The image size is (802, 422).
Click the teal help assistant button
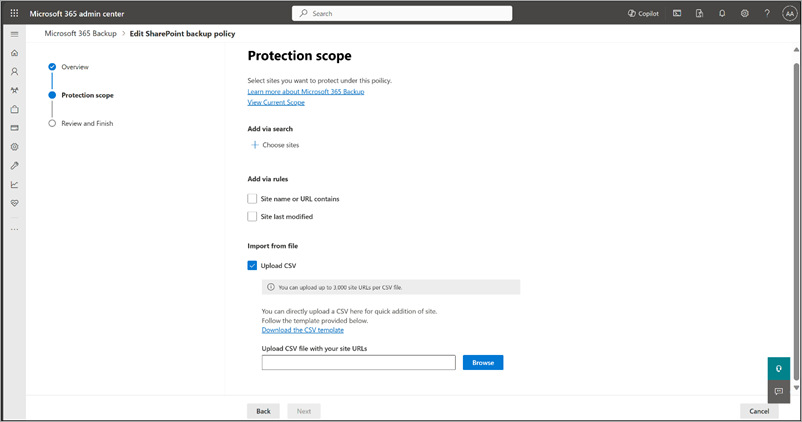pos(778,369)
